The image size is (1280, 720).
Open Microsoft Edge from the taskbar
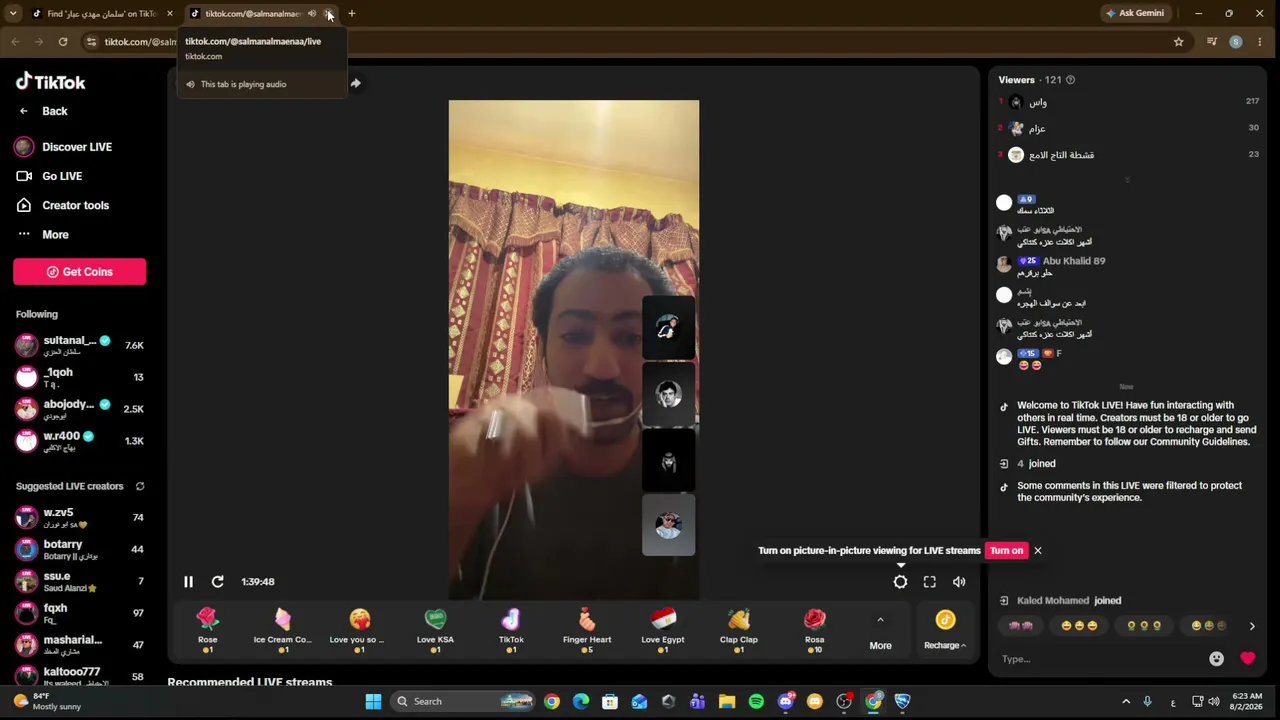[x=581, y=701]
